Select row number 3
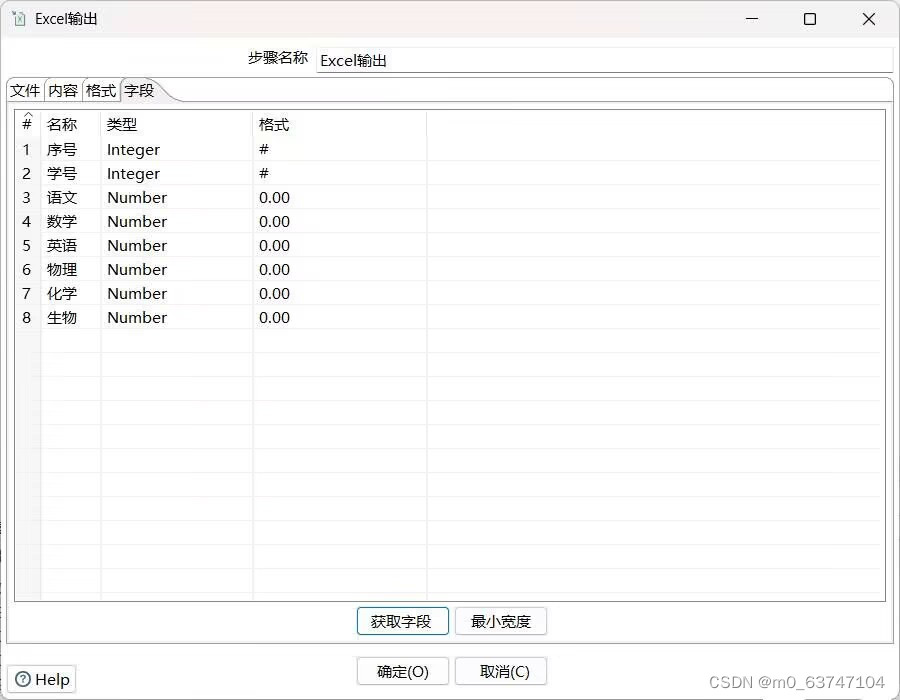The image size is (900, 700). click(27, 197)
